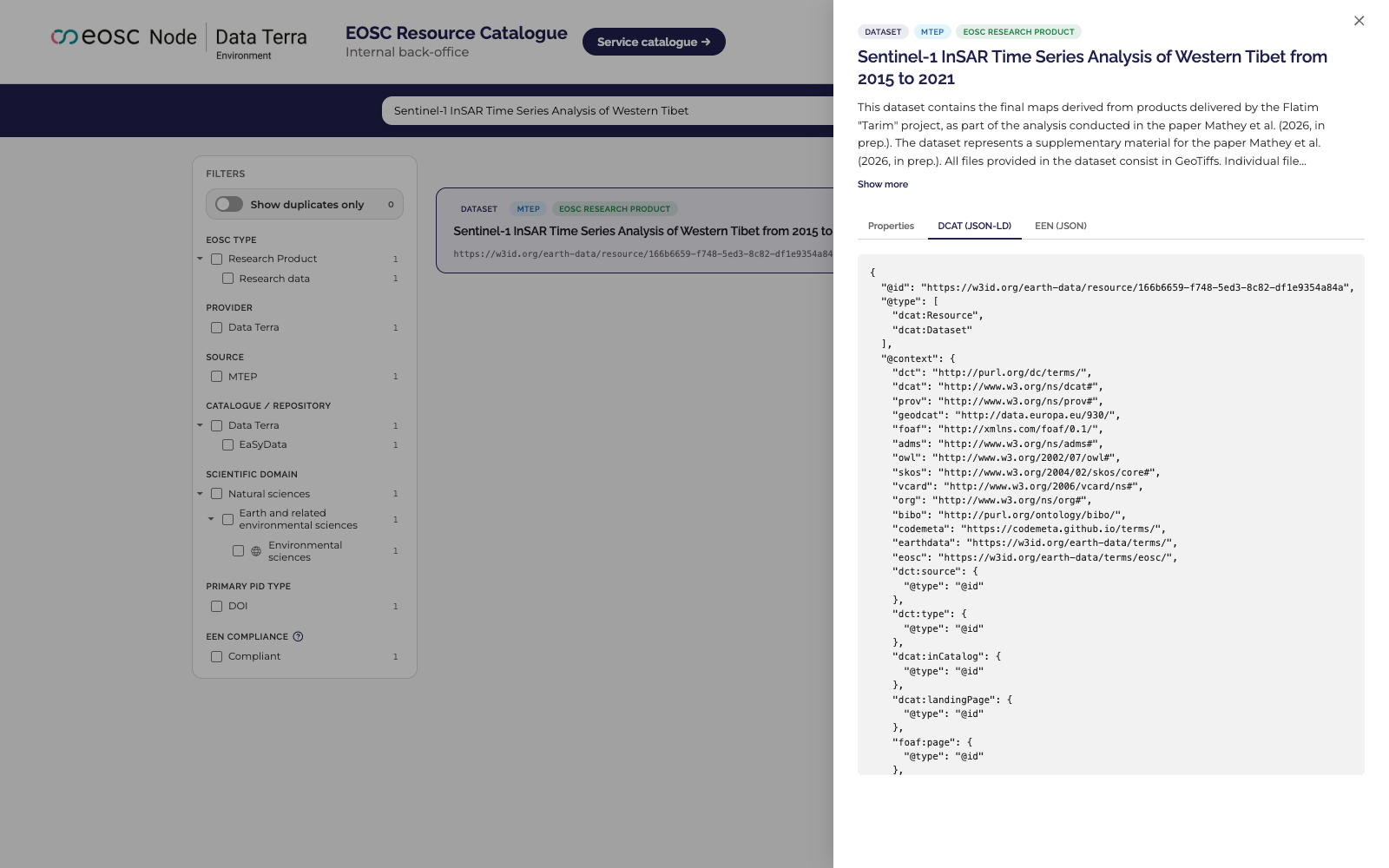Check the Research Product checkbox
1389x868 pixels.
216,259
